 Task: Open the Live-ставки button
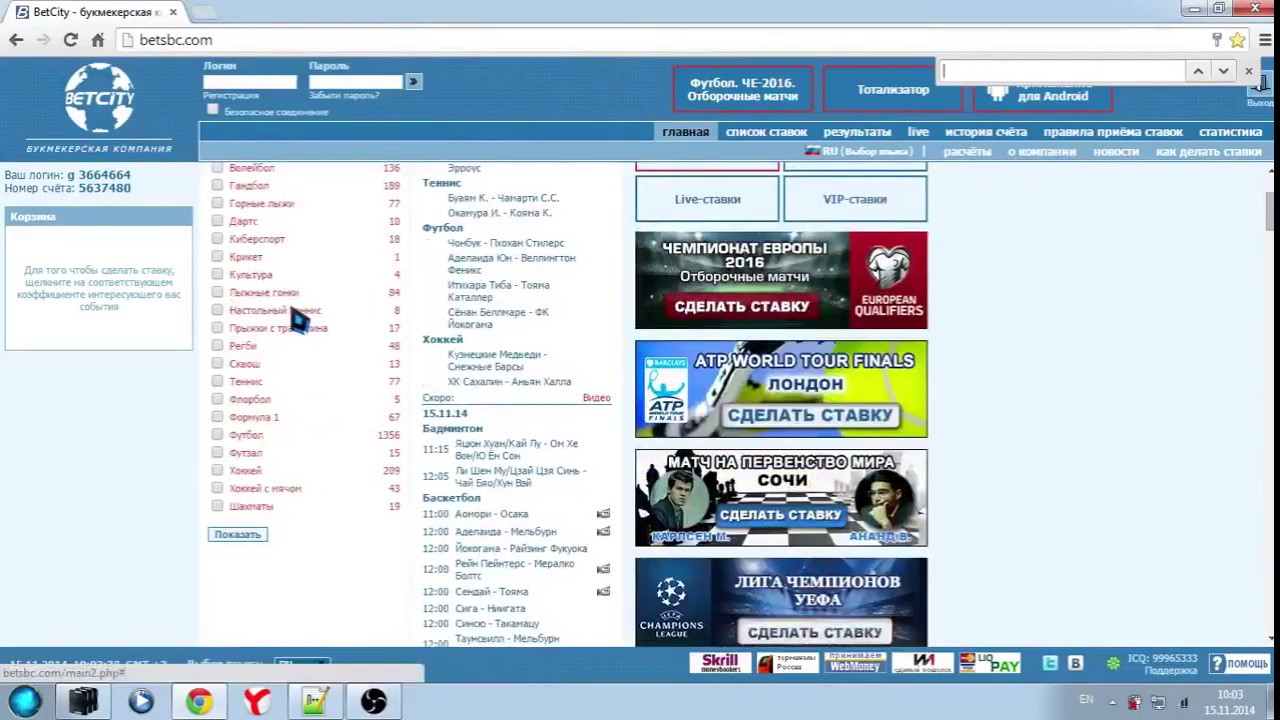point(707,199)
